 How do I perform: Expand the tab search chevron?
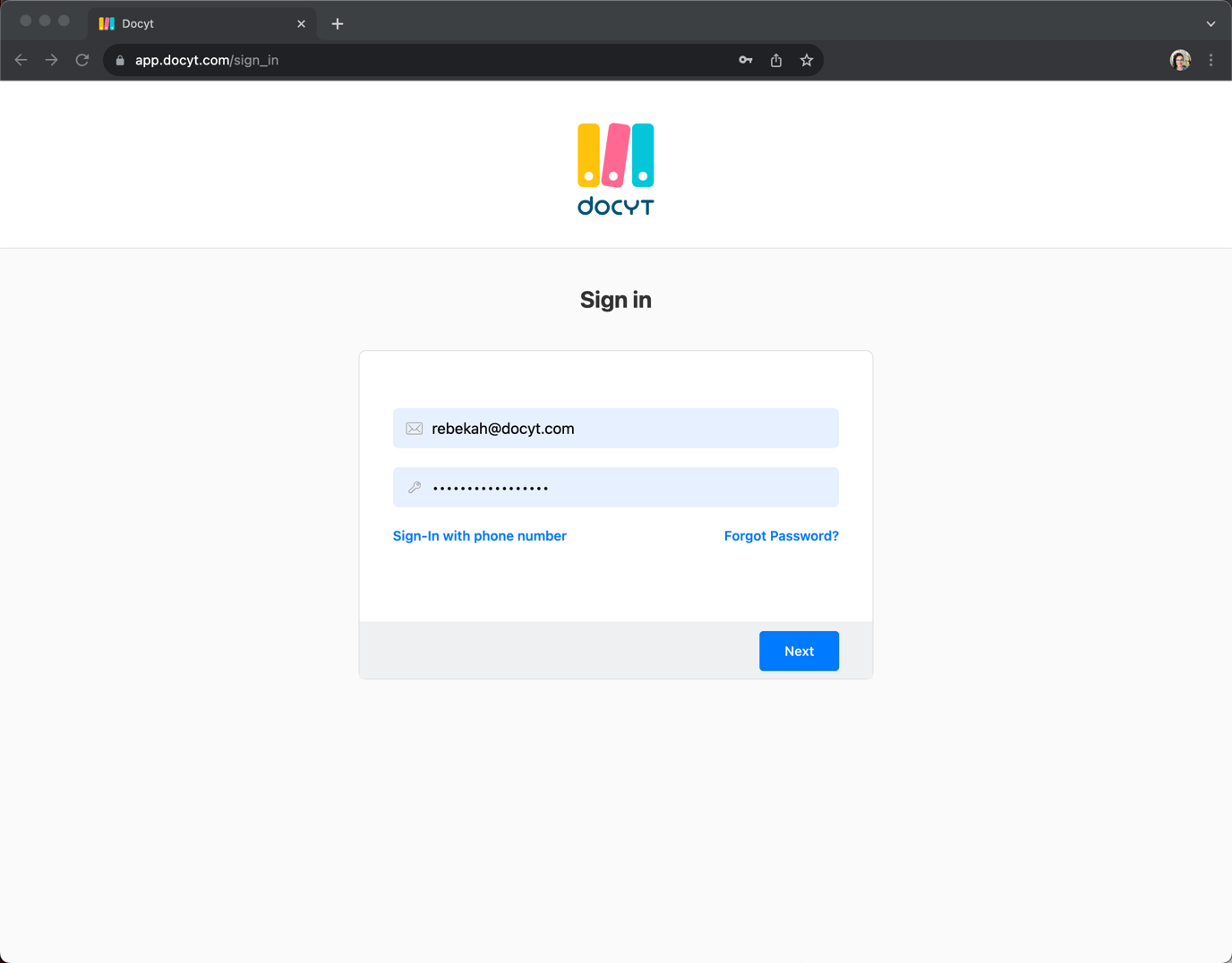[1211, 24]
